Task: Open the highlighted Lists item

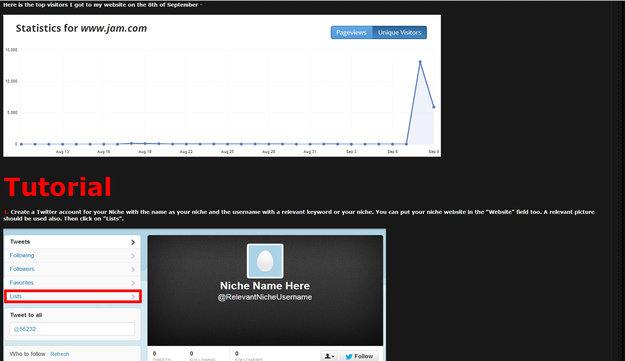Action: tap(73, 296)
